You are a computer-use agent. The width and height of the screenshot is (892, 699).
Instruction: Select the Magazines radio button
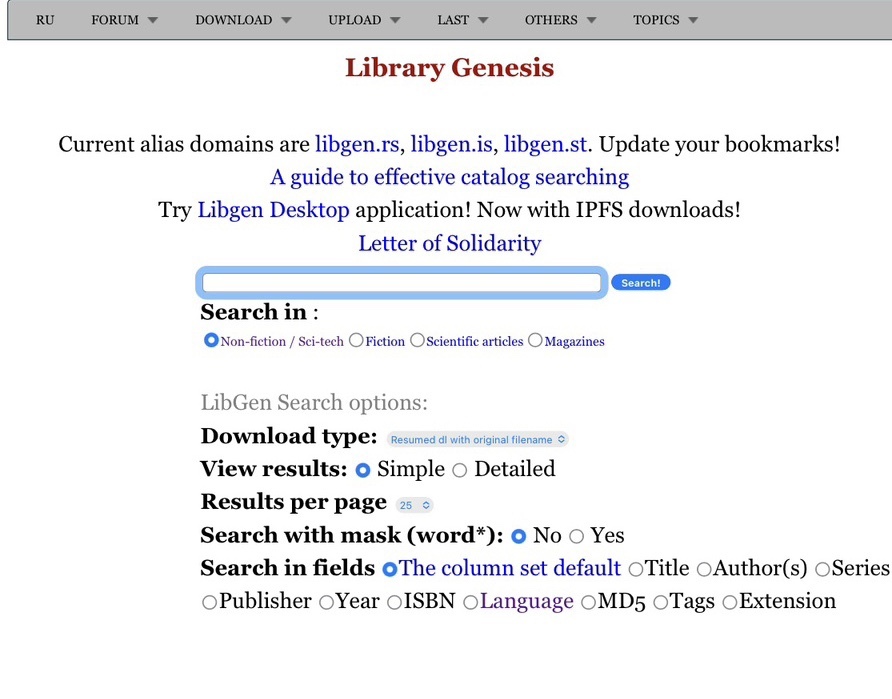pos(535,340)
